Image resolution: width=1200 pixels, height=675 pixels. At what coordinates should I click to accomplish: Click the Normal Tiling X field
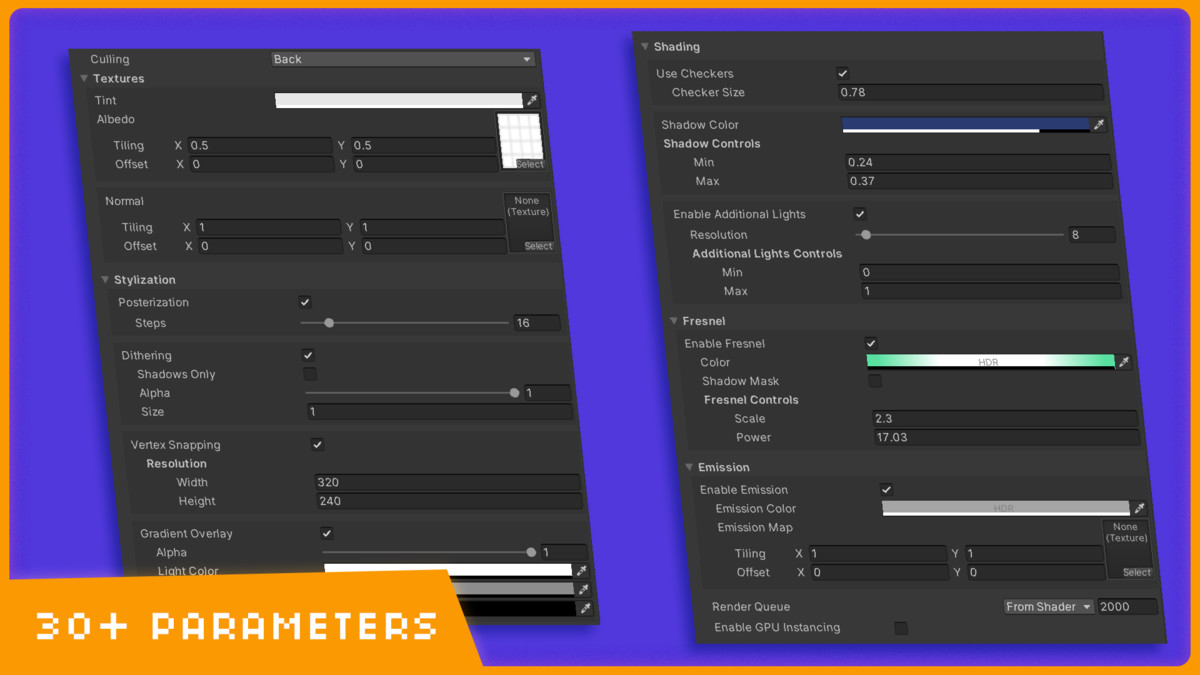269,227
